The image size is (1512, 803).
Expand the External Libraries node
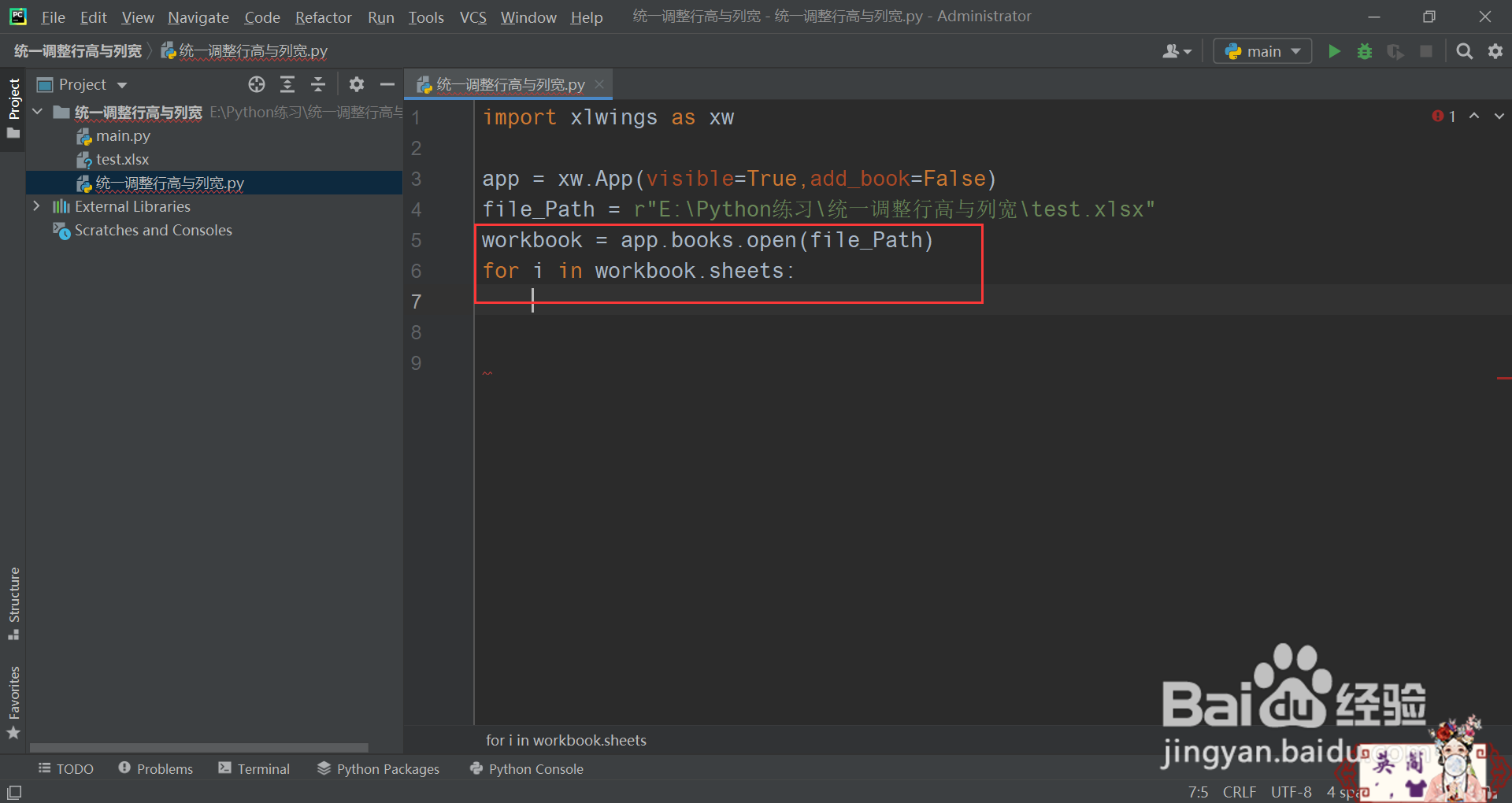[36, 206]
